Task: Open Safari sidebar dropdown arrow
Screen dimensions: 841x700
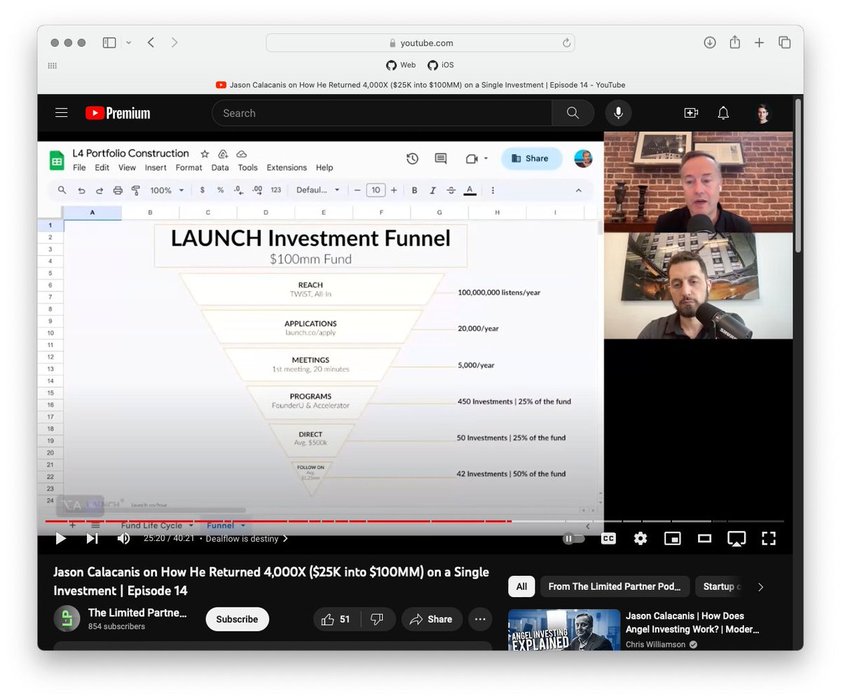Action: pyautogui.click(x=128, y=43)
